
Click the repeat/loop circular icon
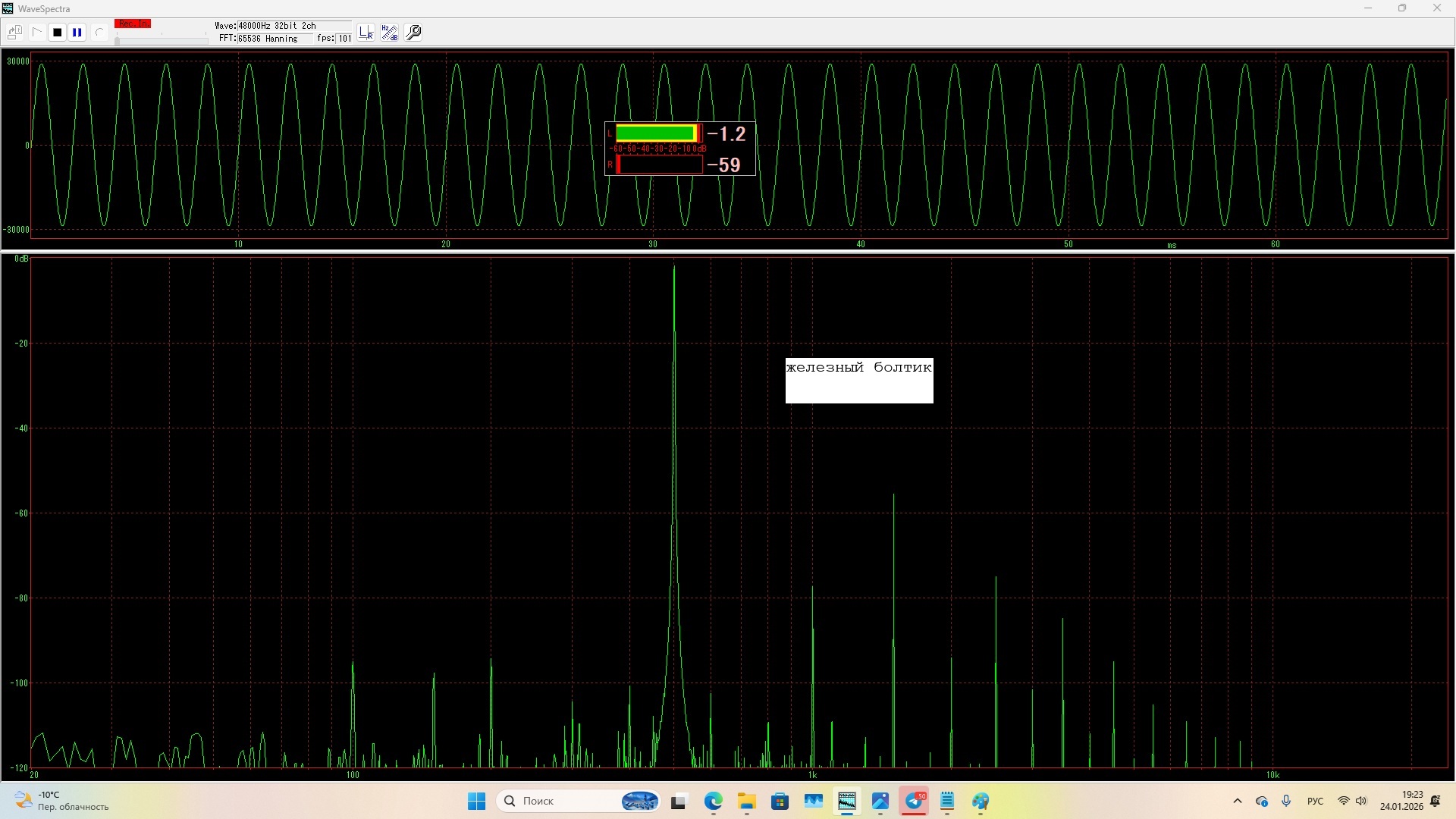click(99, 33)
